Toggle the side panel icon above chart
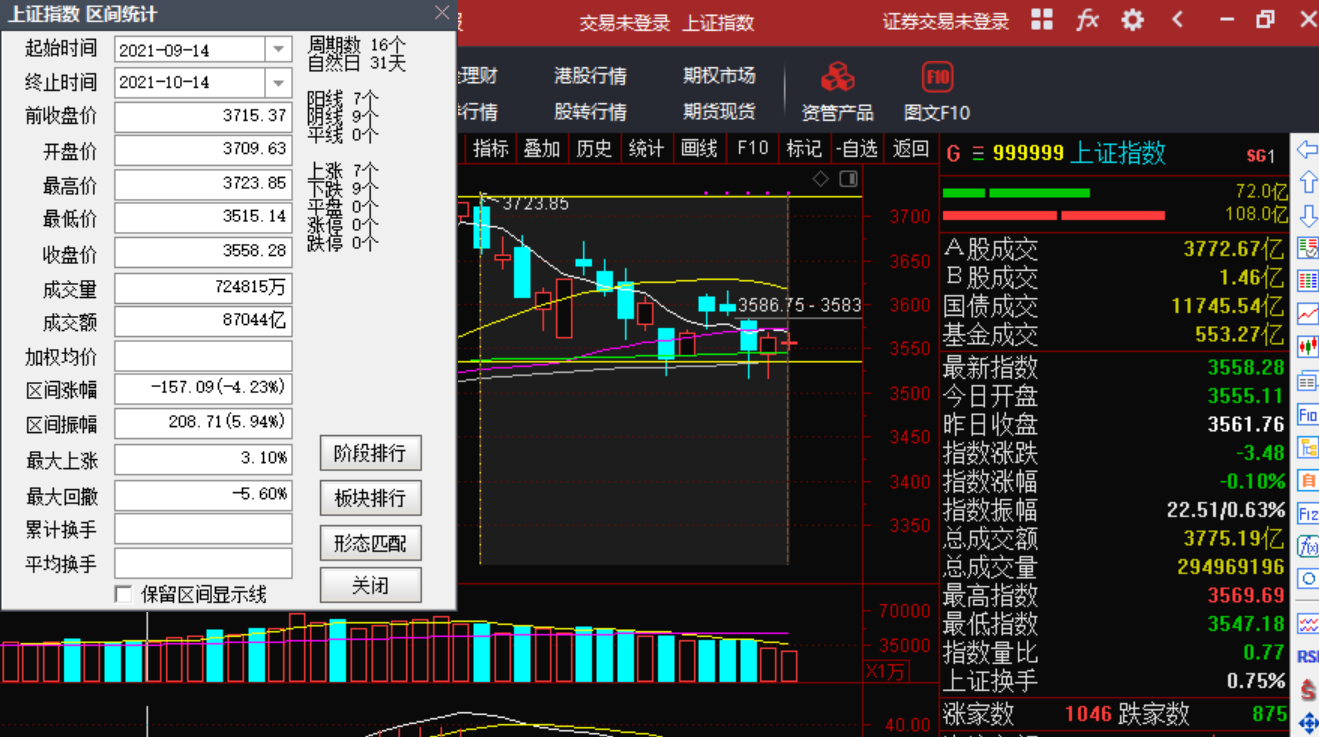Screen dimensions: 1319x737 [x=848, y=179]
